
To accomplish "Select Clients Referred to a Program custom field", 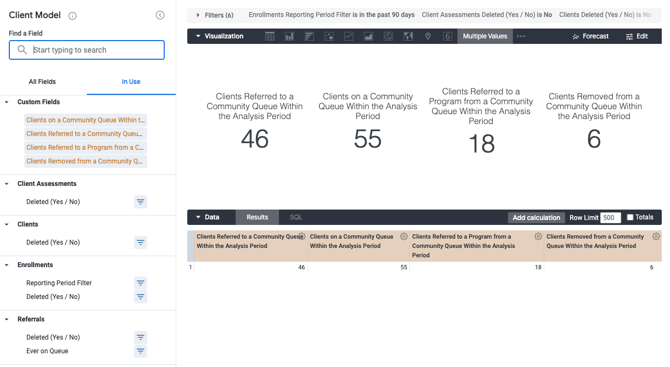I will 85,147.
